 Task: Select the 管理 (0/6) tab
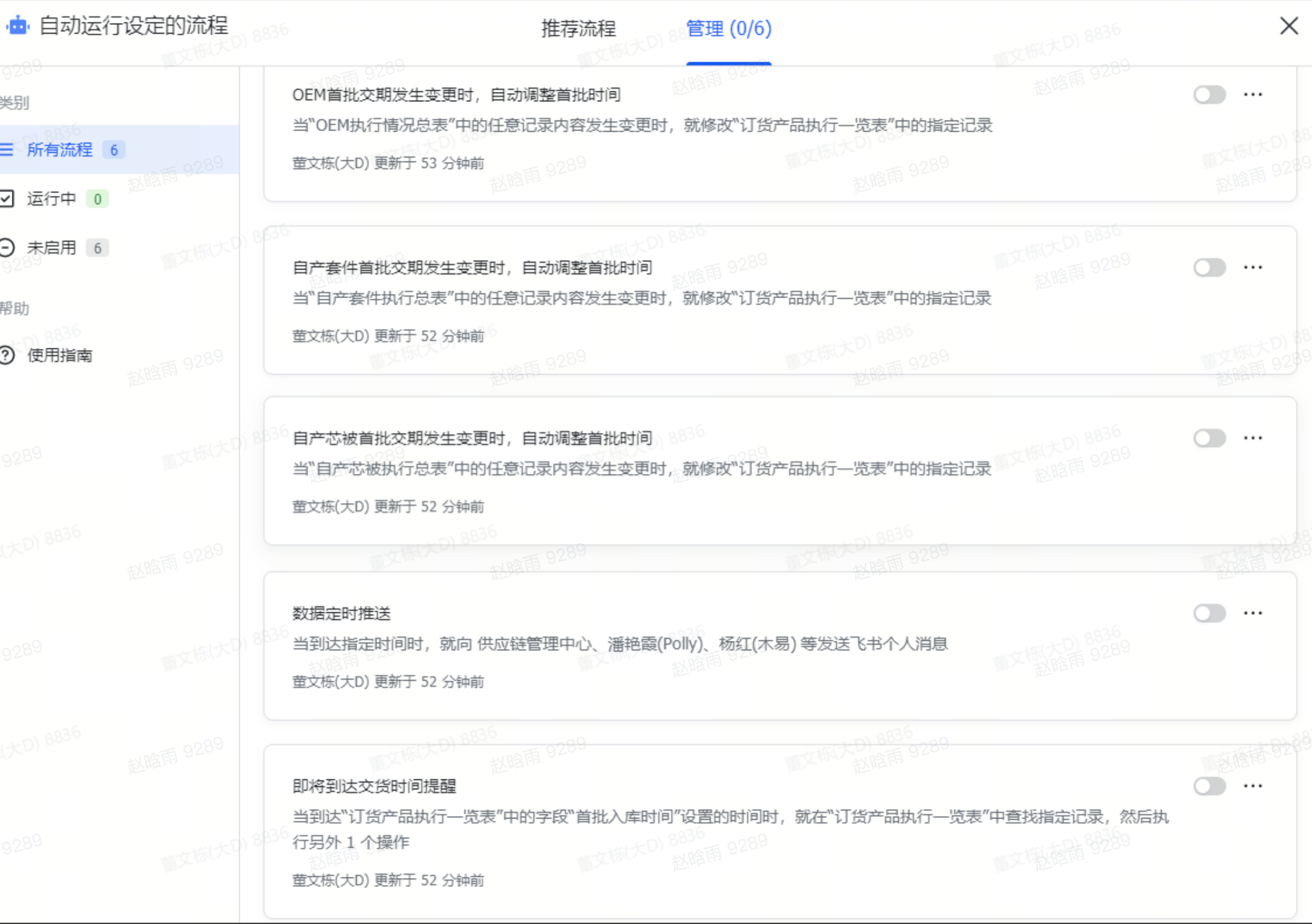pyautogui.click(x=728, y=29)
